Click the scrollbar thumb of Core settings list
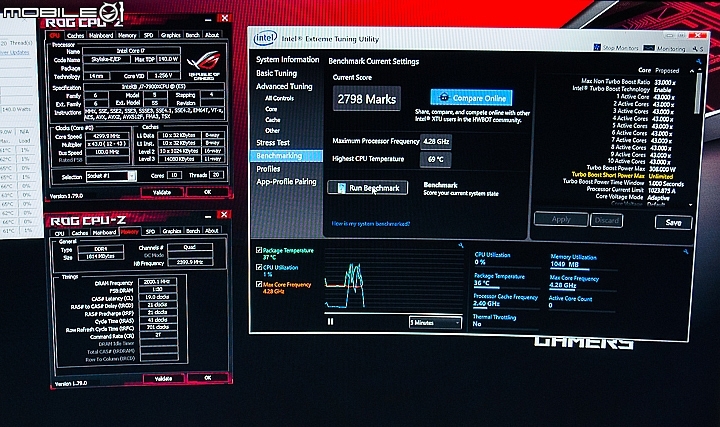The width and height of the screenshot is (720, 427). [x=698, y=92]
